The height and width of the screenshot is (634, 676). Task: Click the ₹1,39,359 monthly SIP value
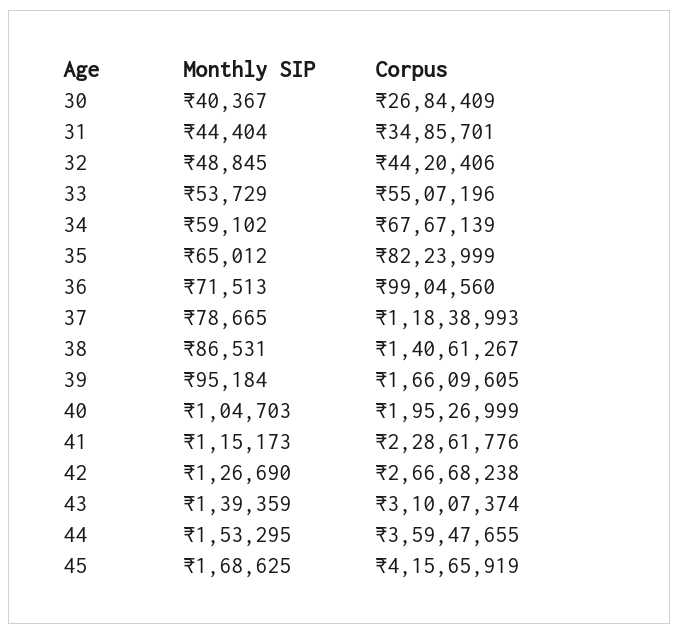tap(237, 505)
